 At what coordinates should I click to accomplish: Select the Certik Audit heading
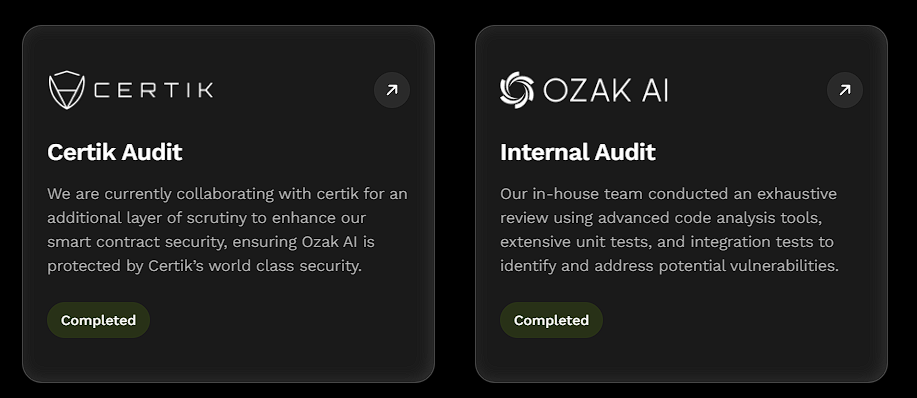coord(115,152)
